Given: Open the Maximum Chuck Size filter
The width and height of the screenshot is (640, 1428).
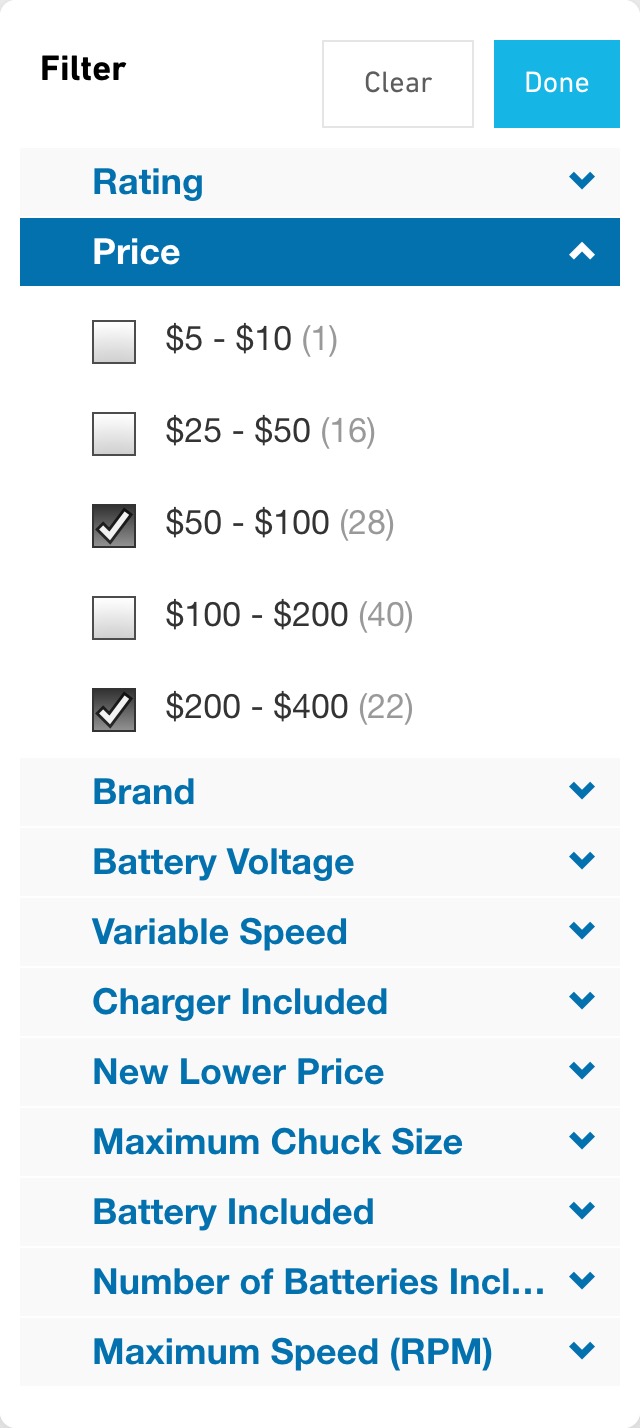Looking at the screenshot, I should click(x=320, y=1141).
